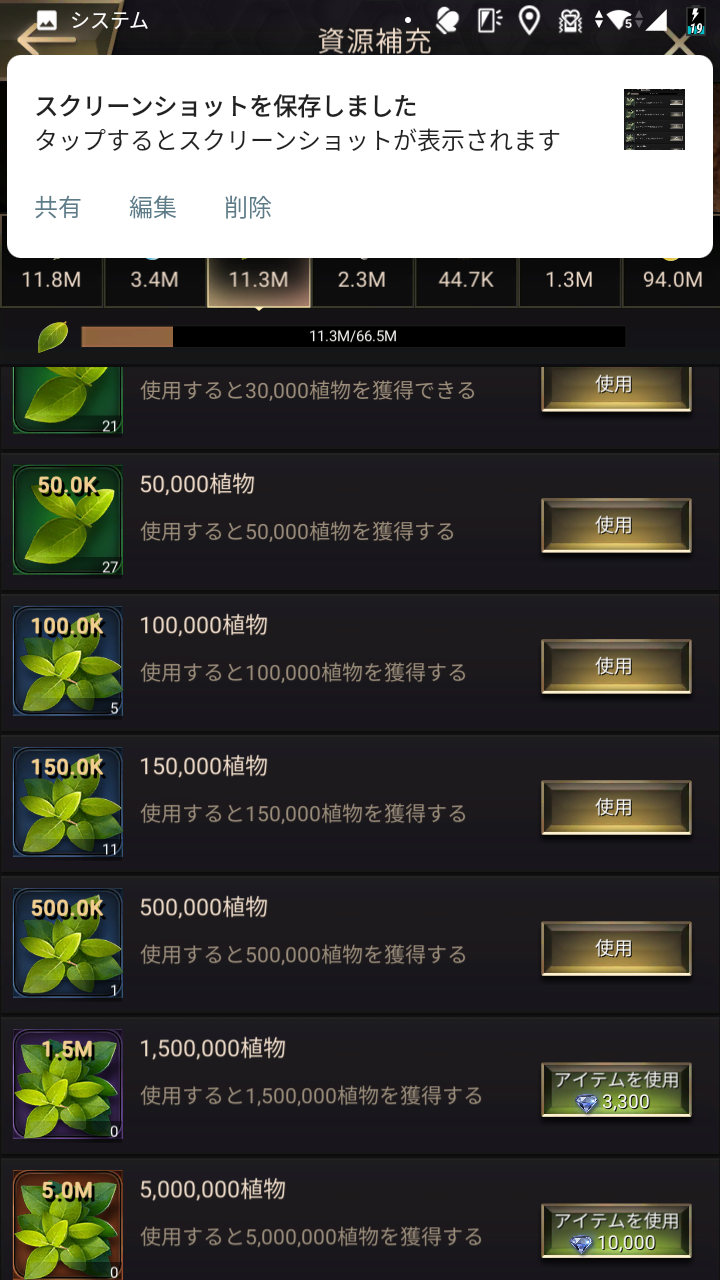Select the 94.0M resource tab
This screenshot has width=720, height=1280.
pos(672,281)
